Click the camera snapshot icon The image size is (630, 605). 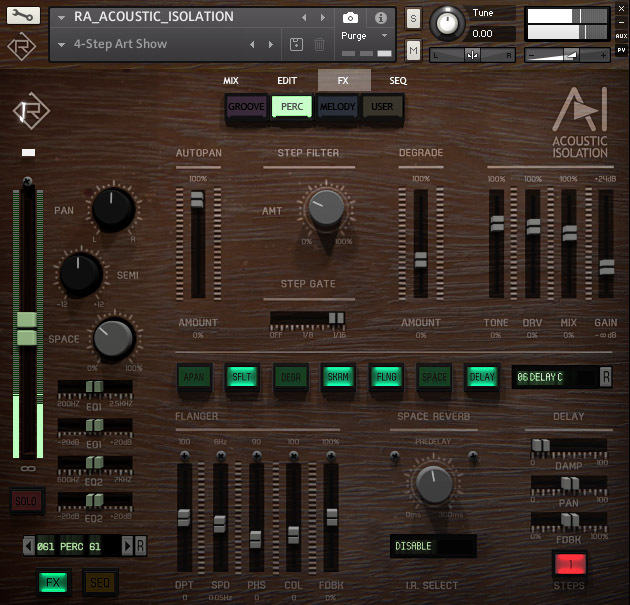point(350,18)
